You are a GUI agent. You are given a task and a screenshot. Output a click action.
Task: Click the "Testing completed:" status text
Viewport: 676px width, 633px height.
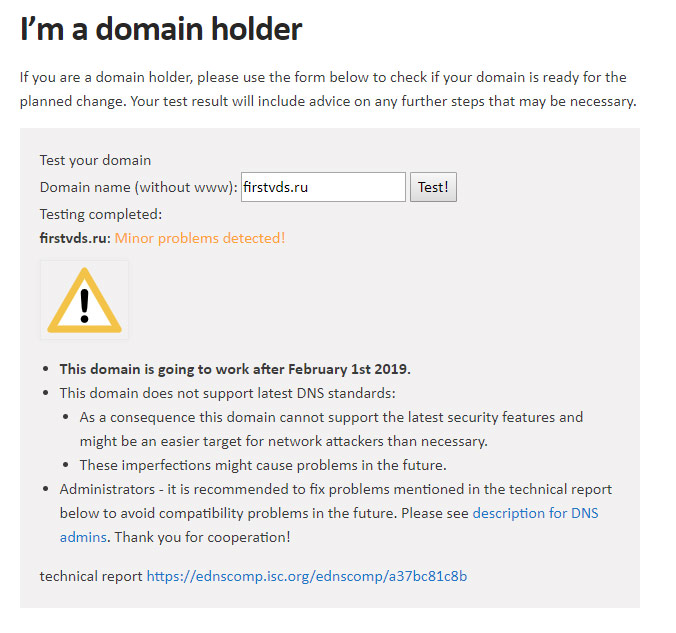coord(101,214)
